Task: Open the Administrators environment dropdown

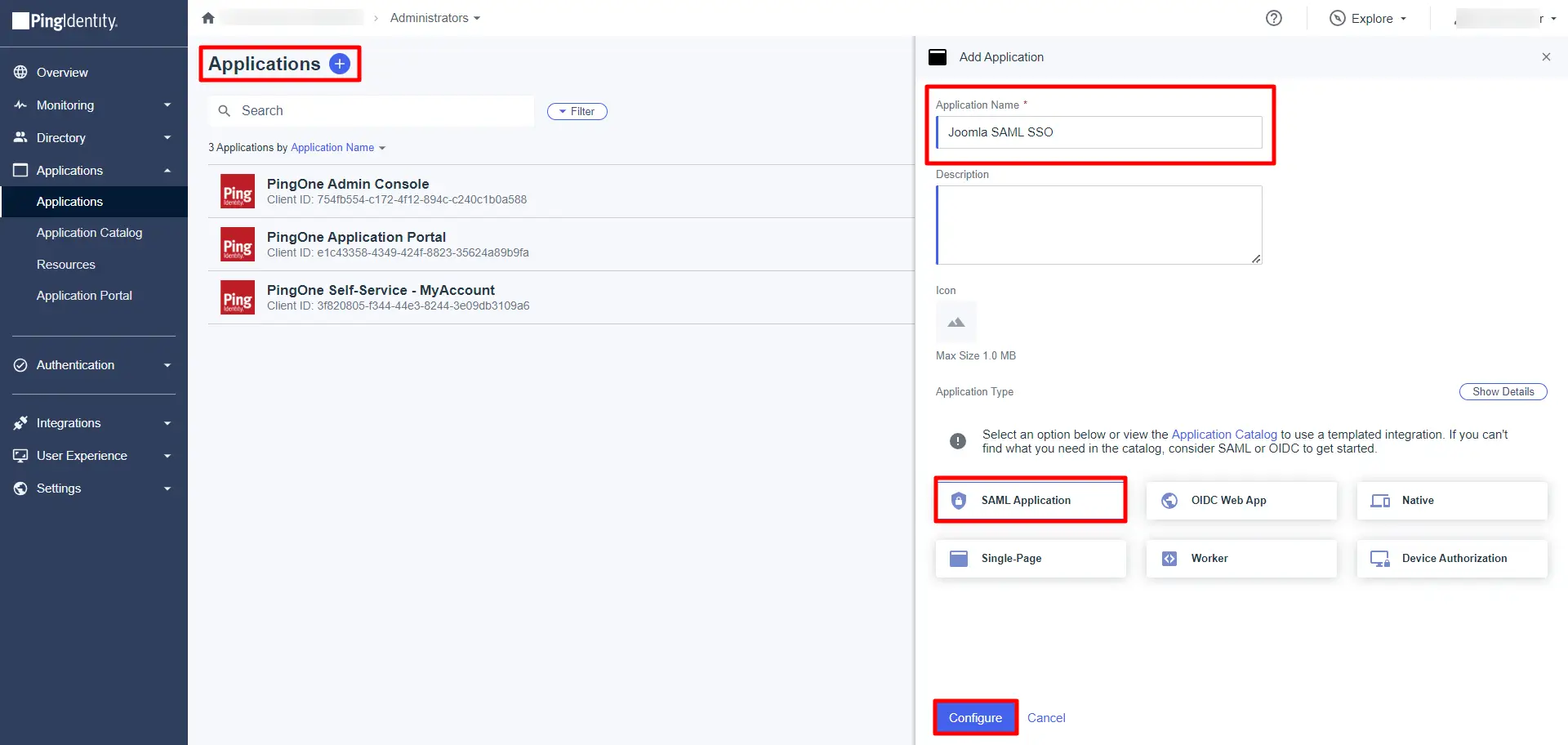Action: click(435, 18)
